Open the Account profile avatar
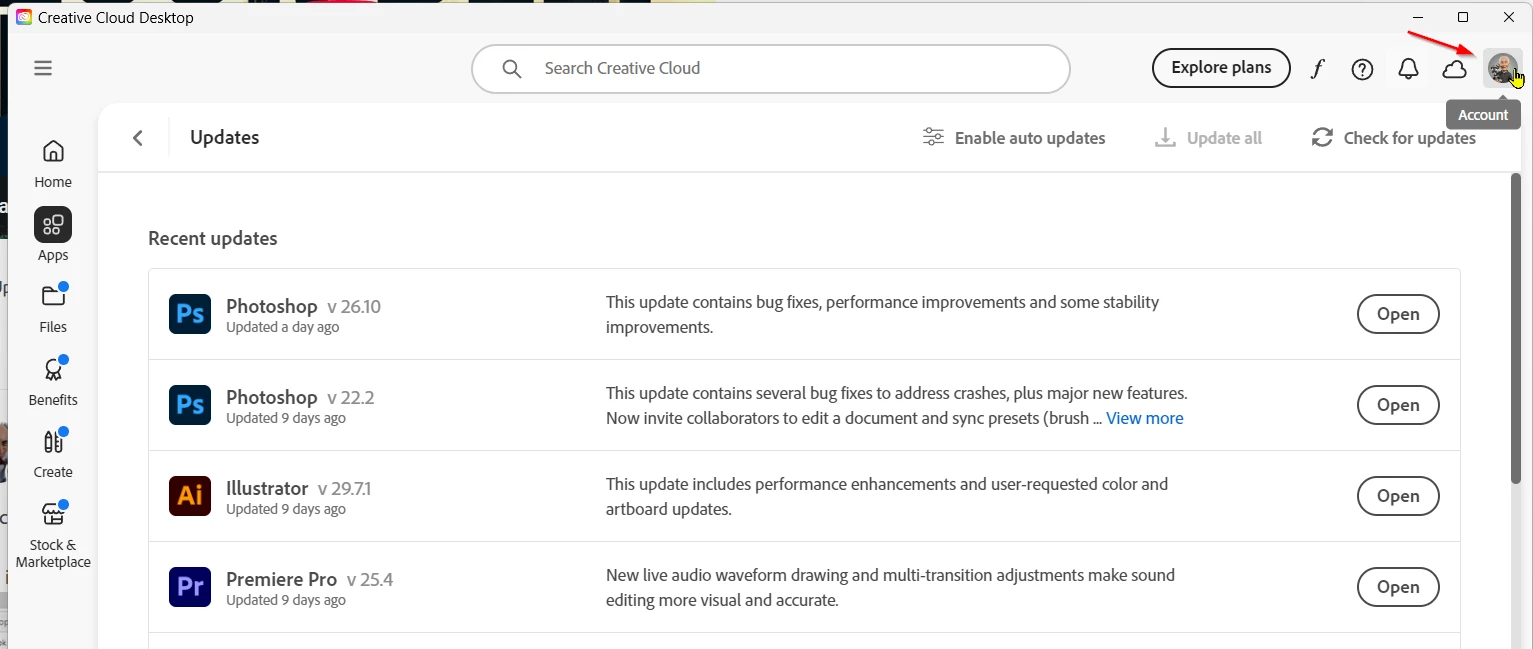 [1502, 68]
